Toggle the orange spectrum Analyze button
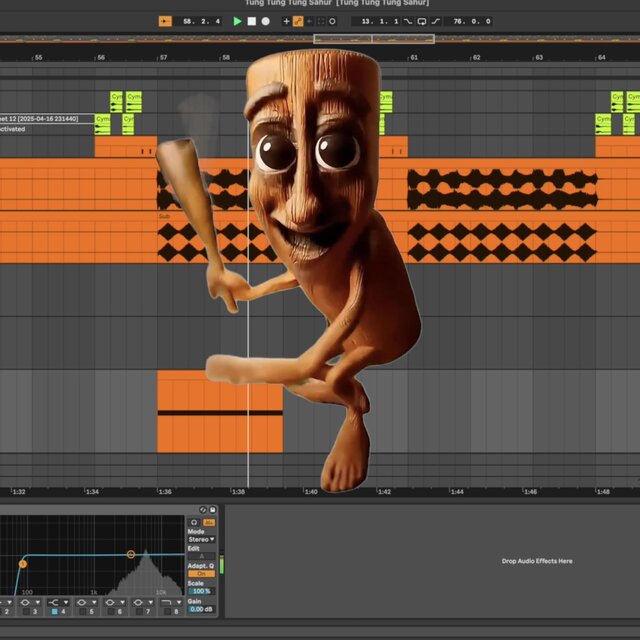Image resolution: width=640 pixels, height=640 pixels. tap(209, 522)
